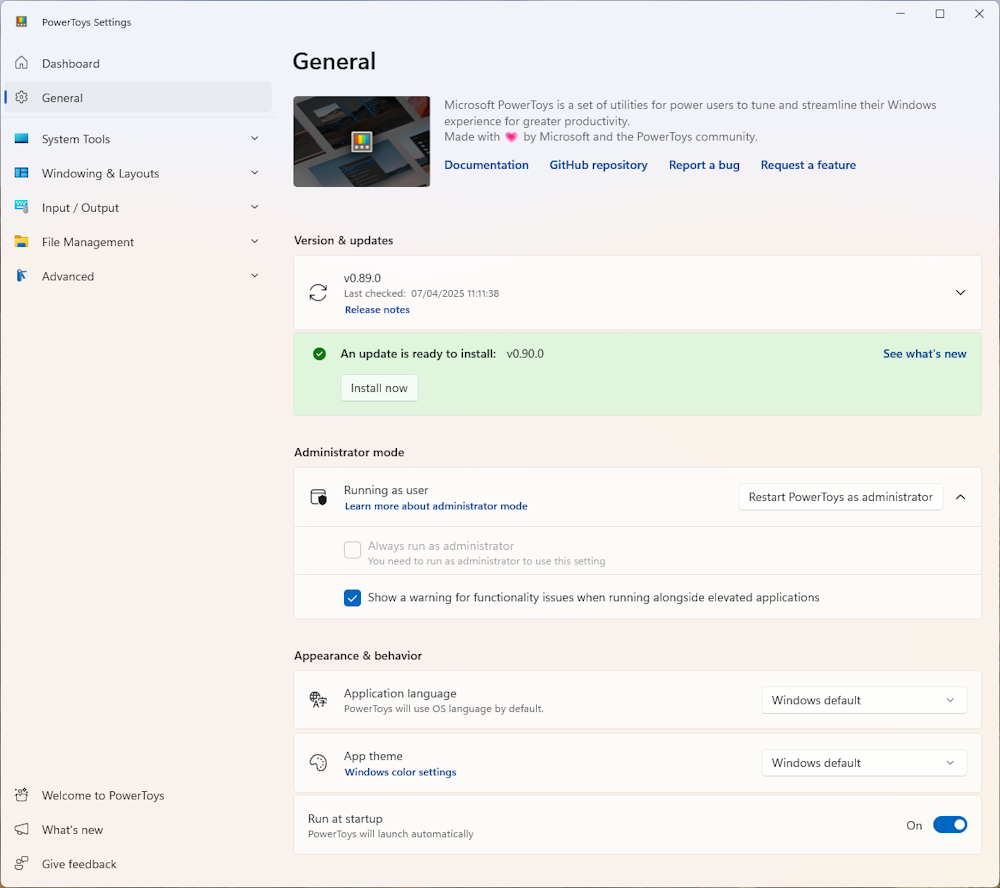The image size is (1000, 888).
Task: Click Restart PowerToys as administrator
Action: 841,497
